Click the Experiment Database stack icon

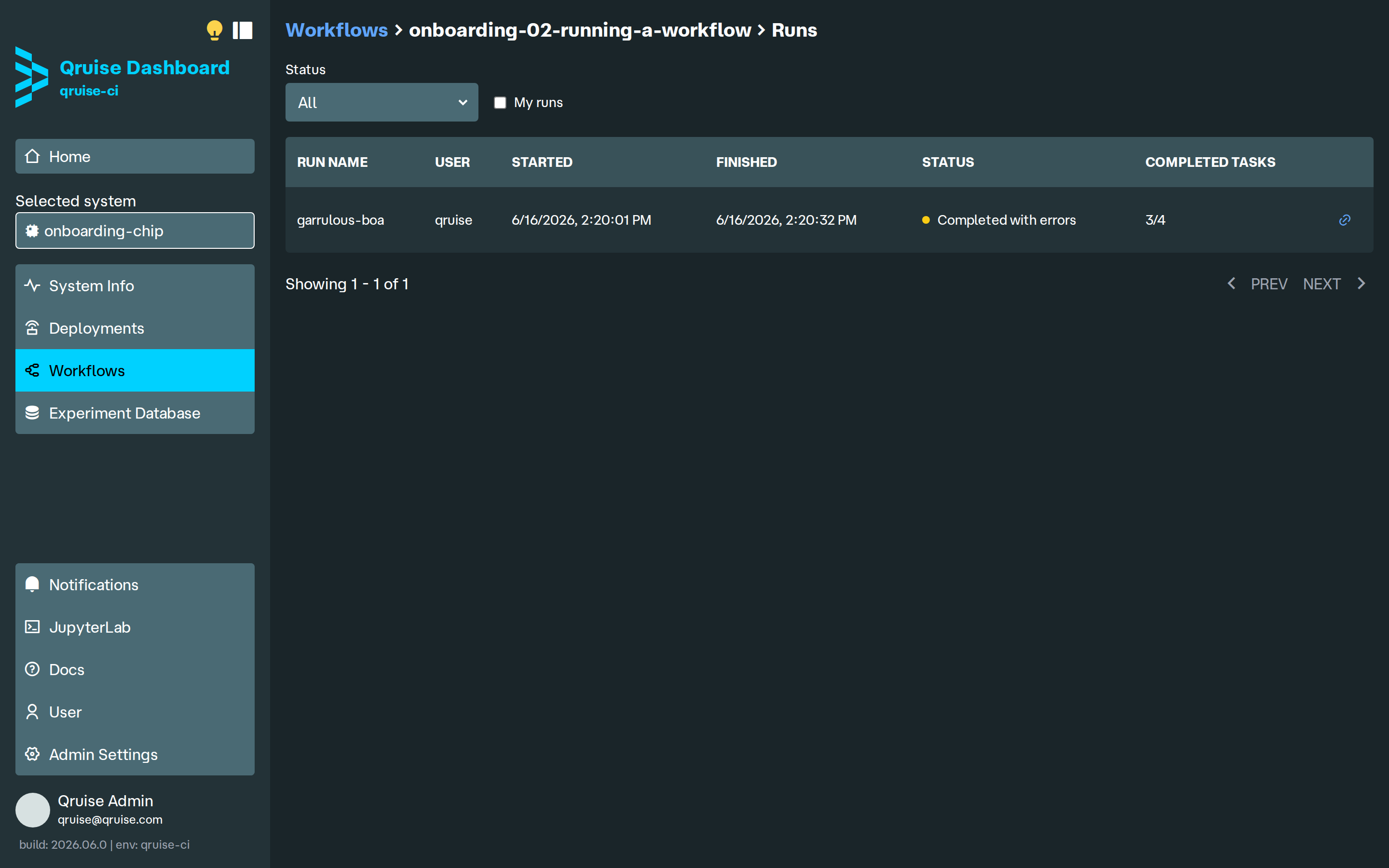click(32, 413)
